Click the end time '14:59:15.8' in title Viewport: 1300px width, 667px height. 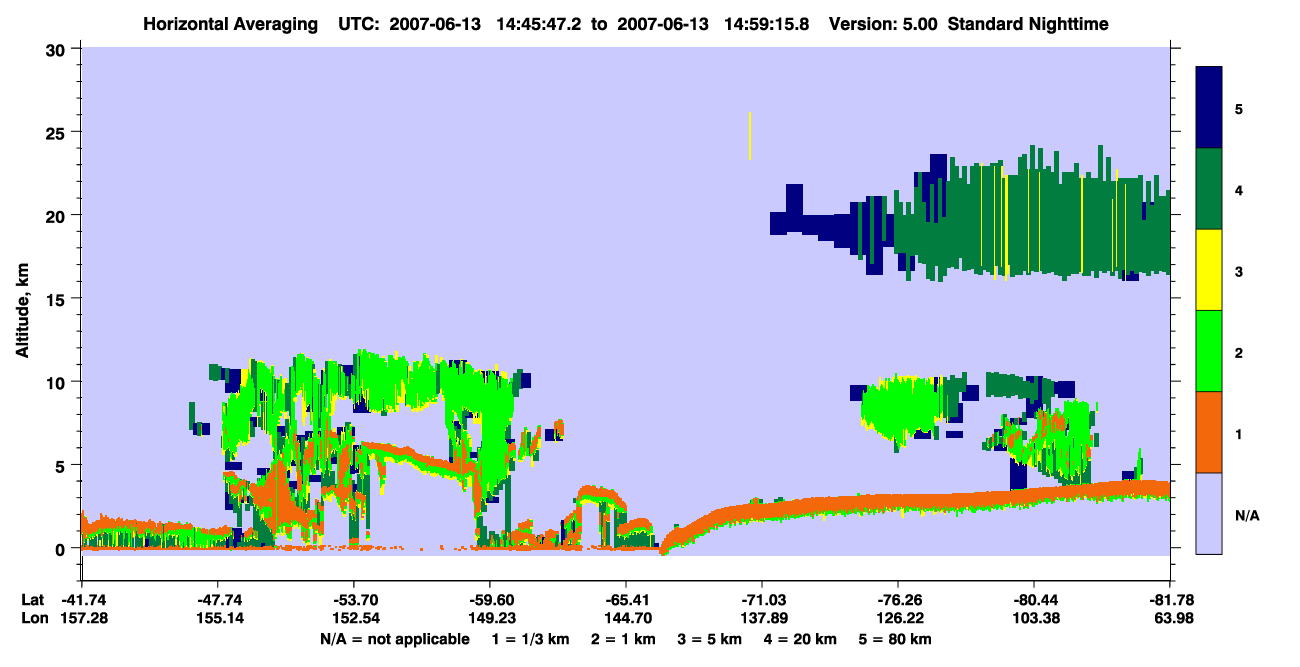coord(767,24)
